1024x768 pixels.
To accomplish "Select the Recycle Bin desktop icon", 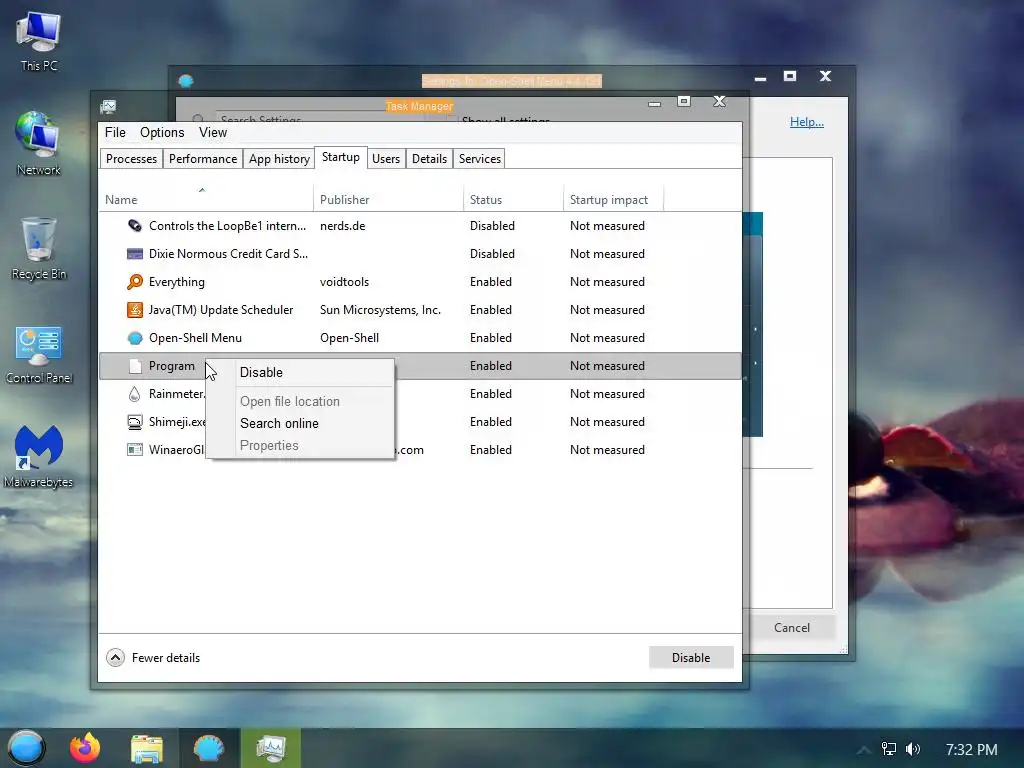I will coord(39,249).
